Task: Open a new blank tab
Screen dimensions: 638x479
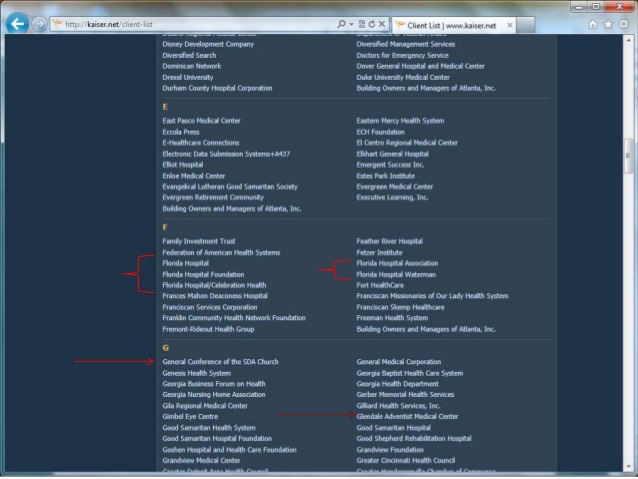Action: click(x=526, y=25)
